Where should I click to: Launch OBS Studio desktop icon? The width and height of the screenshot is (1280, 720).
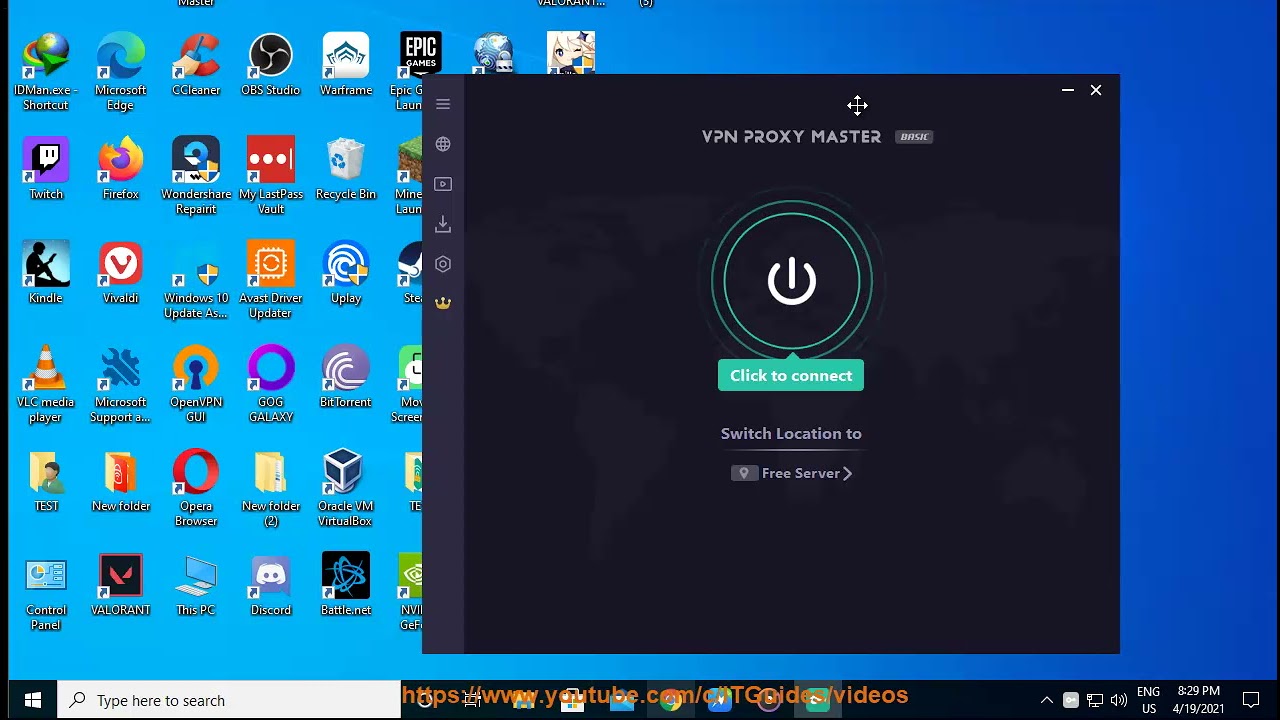[271, 65]
